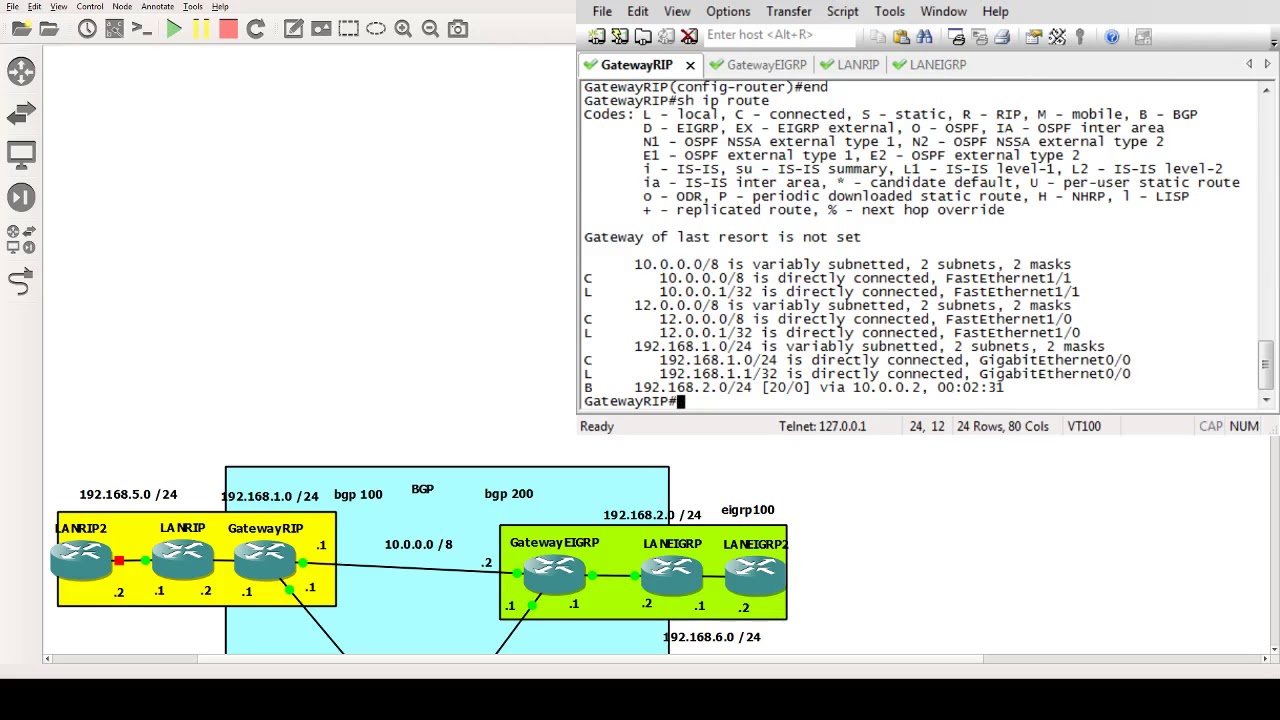This screenshot has width=1280, height=720.
Task: Click SecureCRT disconnect red X icon
Action: [x=689, y=36]
